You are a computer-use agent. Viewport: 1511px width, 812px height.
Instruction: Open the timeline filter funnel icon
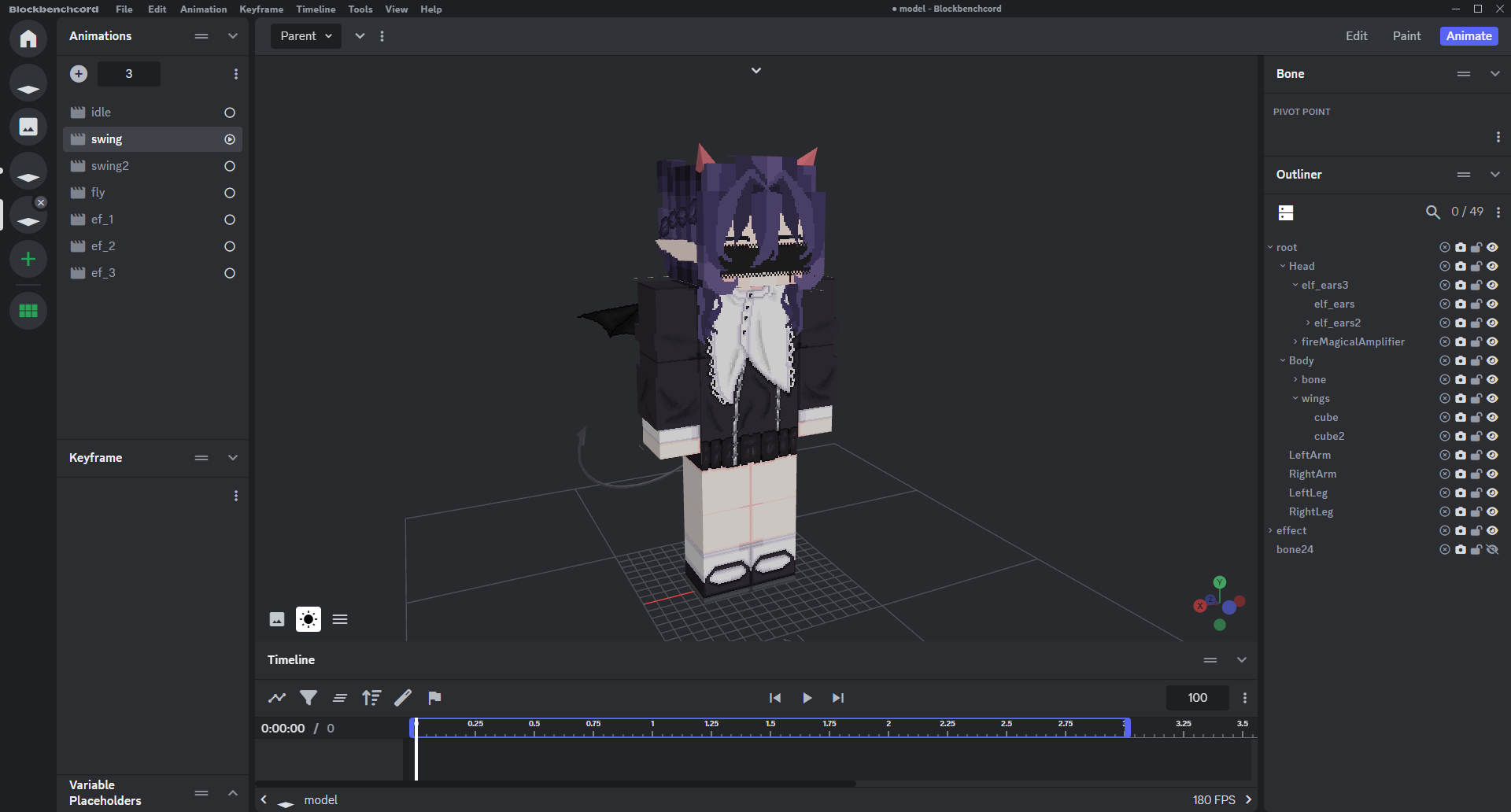click(308, 698)
